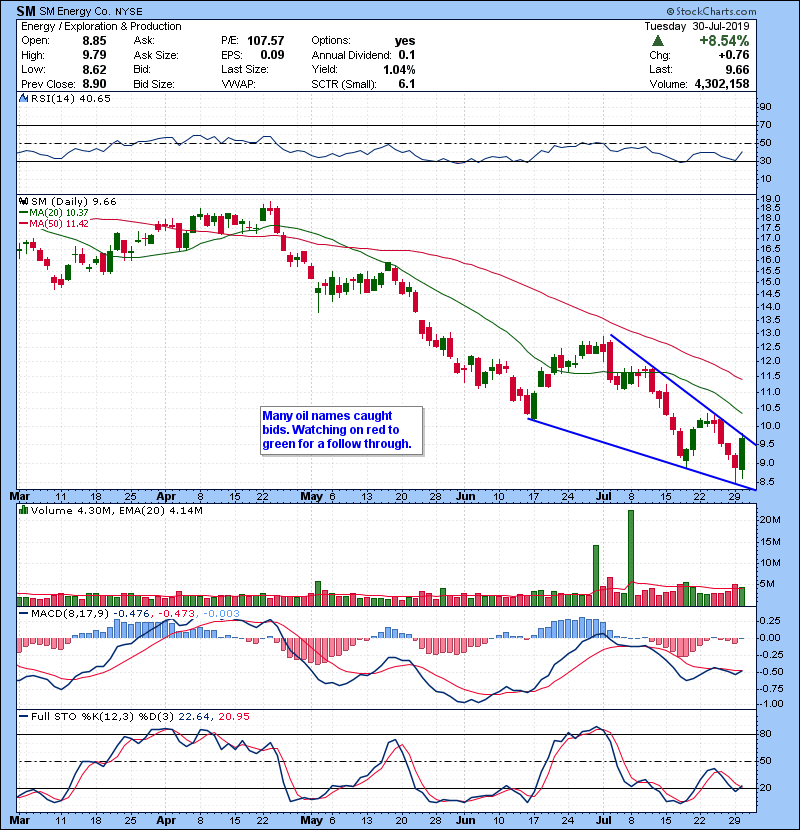Click the date Tuesday 30-Jul-2019
Screen dimensions: 800x830
point(697,26)
